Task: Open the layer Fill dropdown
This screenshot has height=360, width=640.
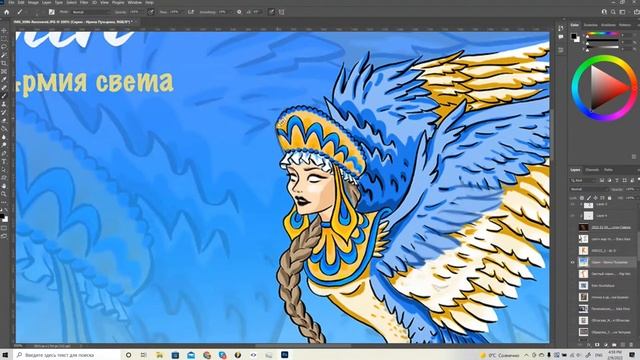Action: click(x=632, y=198)
